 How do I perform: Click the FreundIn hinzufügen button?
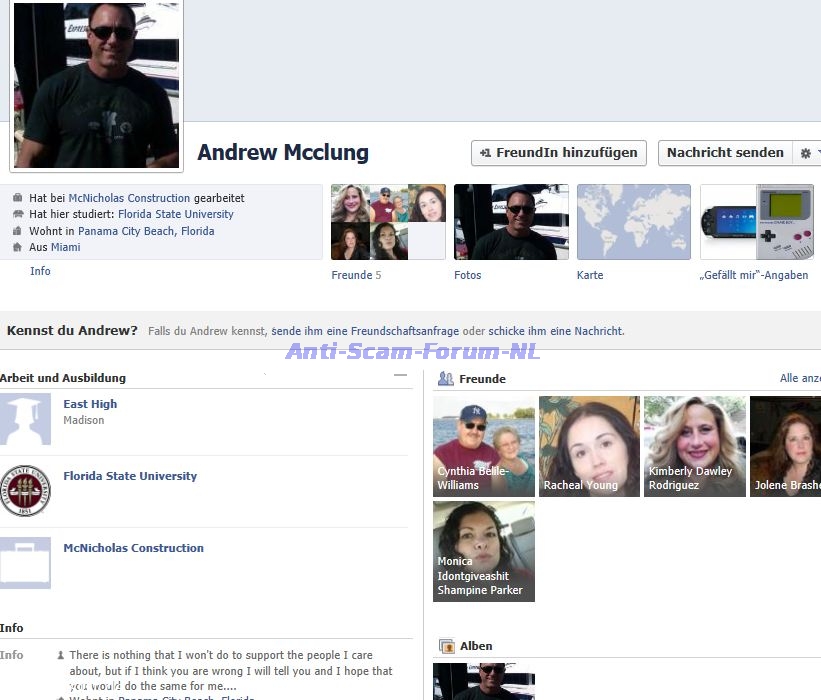[x=558, y=153]
